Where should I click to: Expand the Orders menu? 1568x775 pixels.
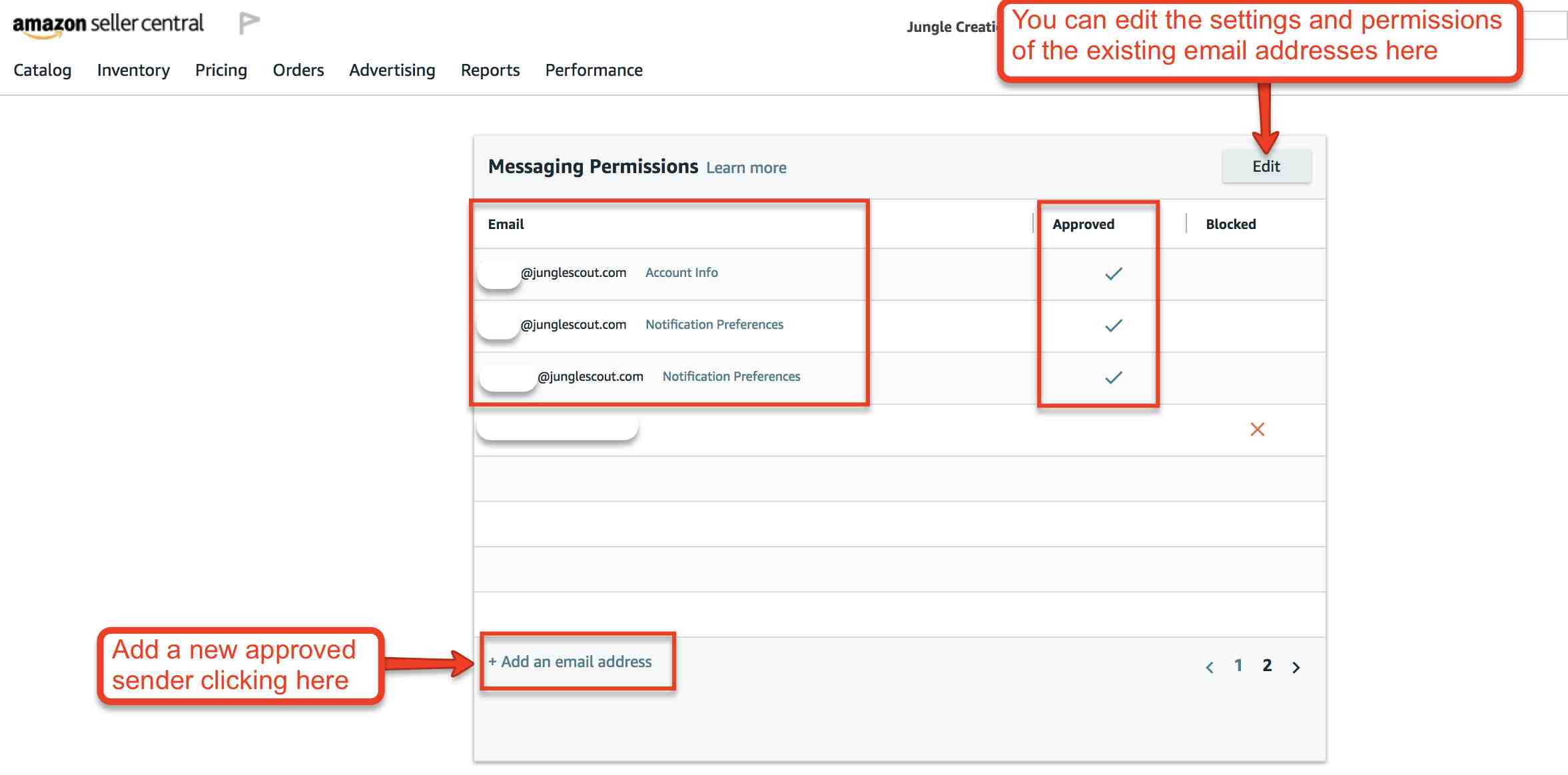tap(298, 70)
